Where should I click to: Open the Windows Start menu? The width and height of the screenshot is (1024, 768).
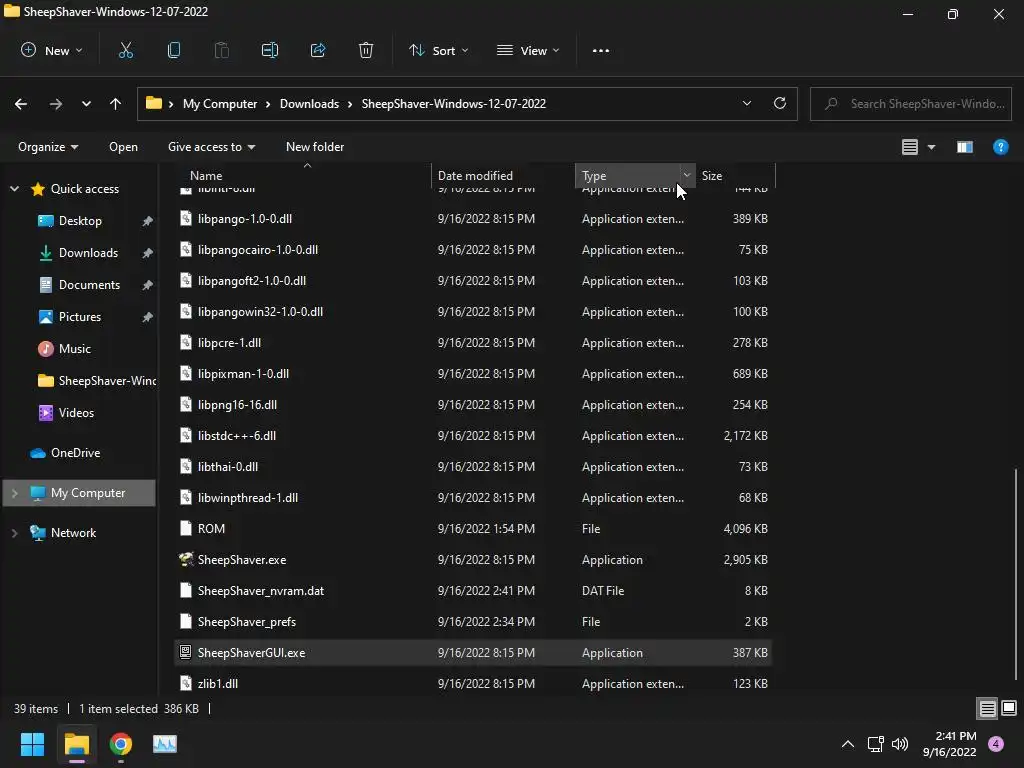tap(32, 744)
